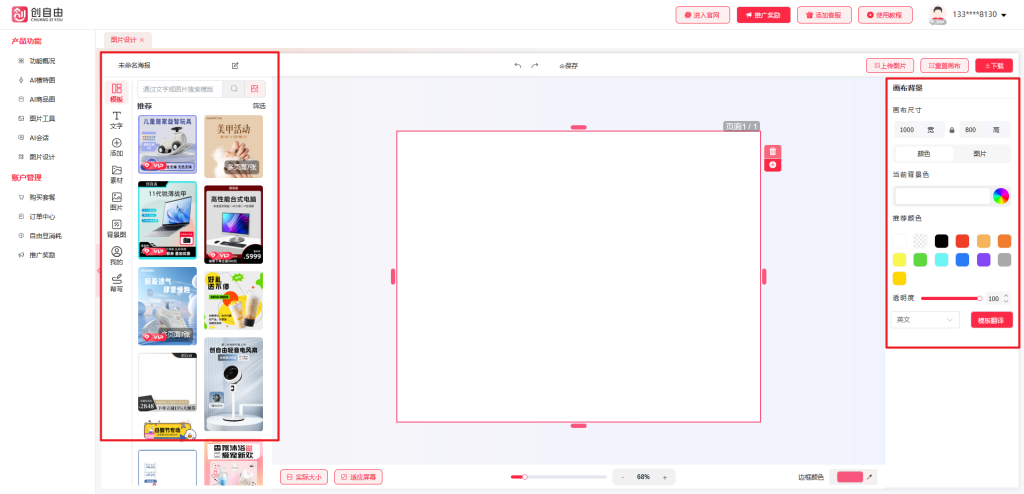This screenshot has width=1024, height=494.
Task: Open the 文字 (Text) tool in sidebar
Action: tap(117, 120)
